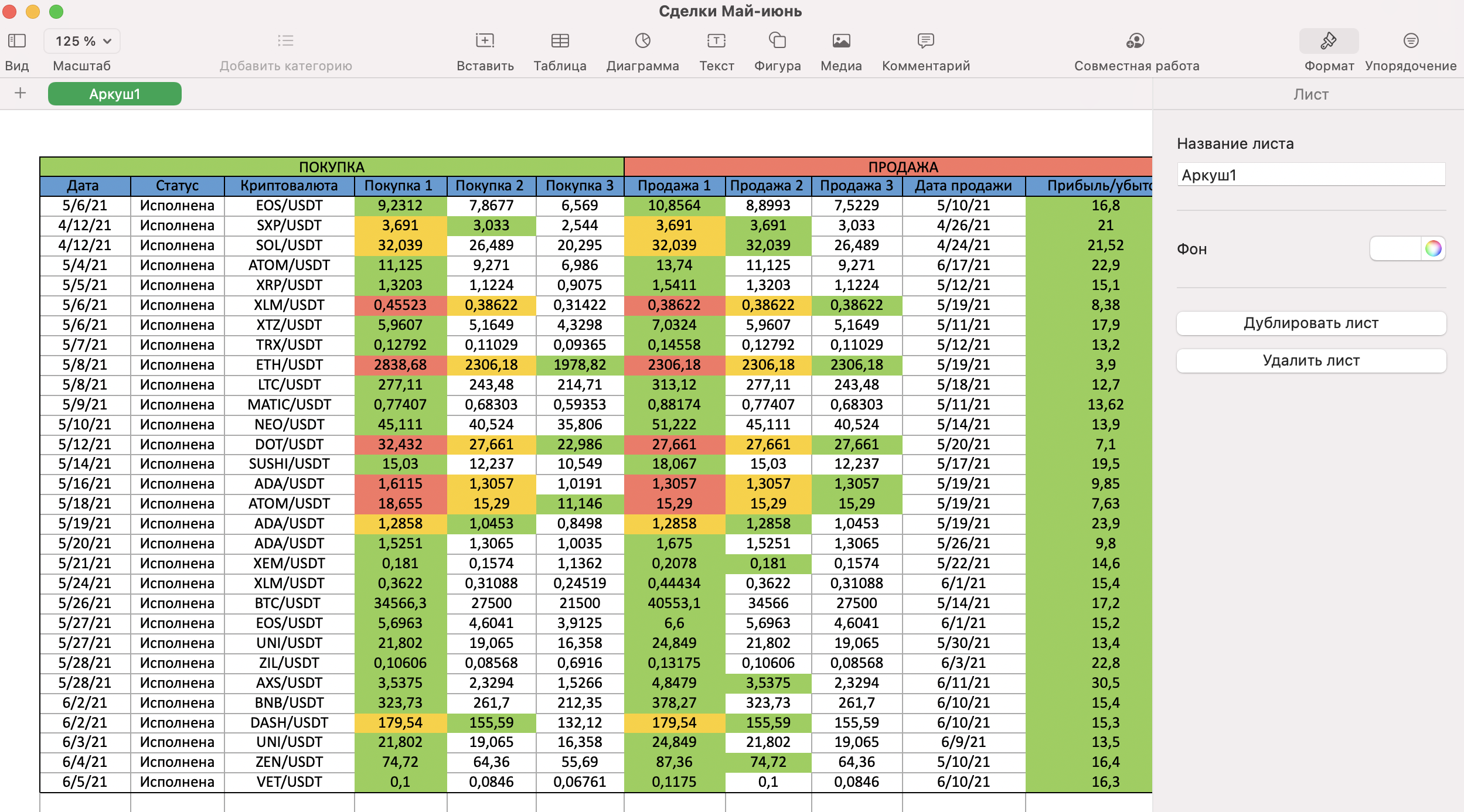
Task: Select the Аркуш1 sheet tab
Action: [x=115, y=94]
